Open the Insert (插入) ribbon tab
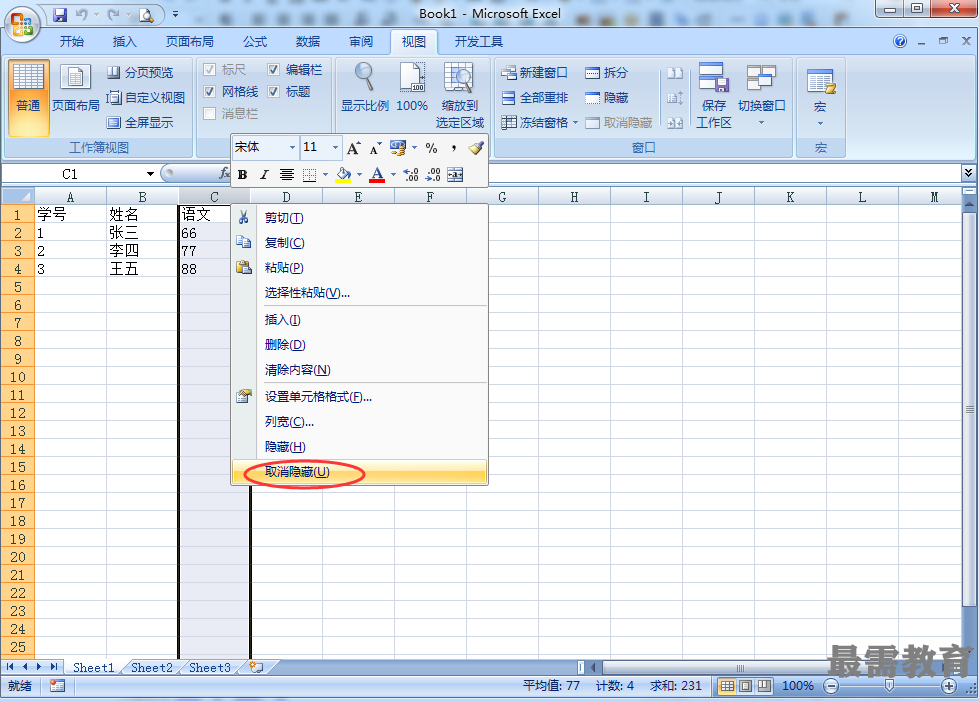This screenshot has width=979, height=701. (124, 42)
